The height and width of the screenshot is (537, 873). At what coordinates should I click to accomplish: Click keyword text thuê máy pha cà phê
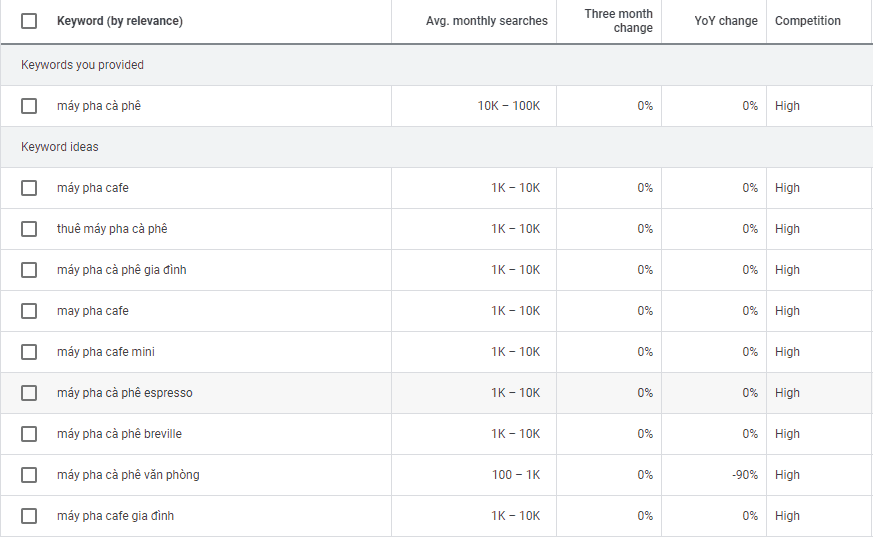point(112,229)
